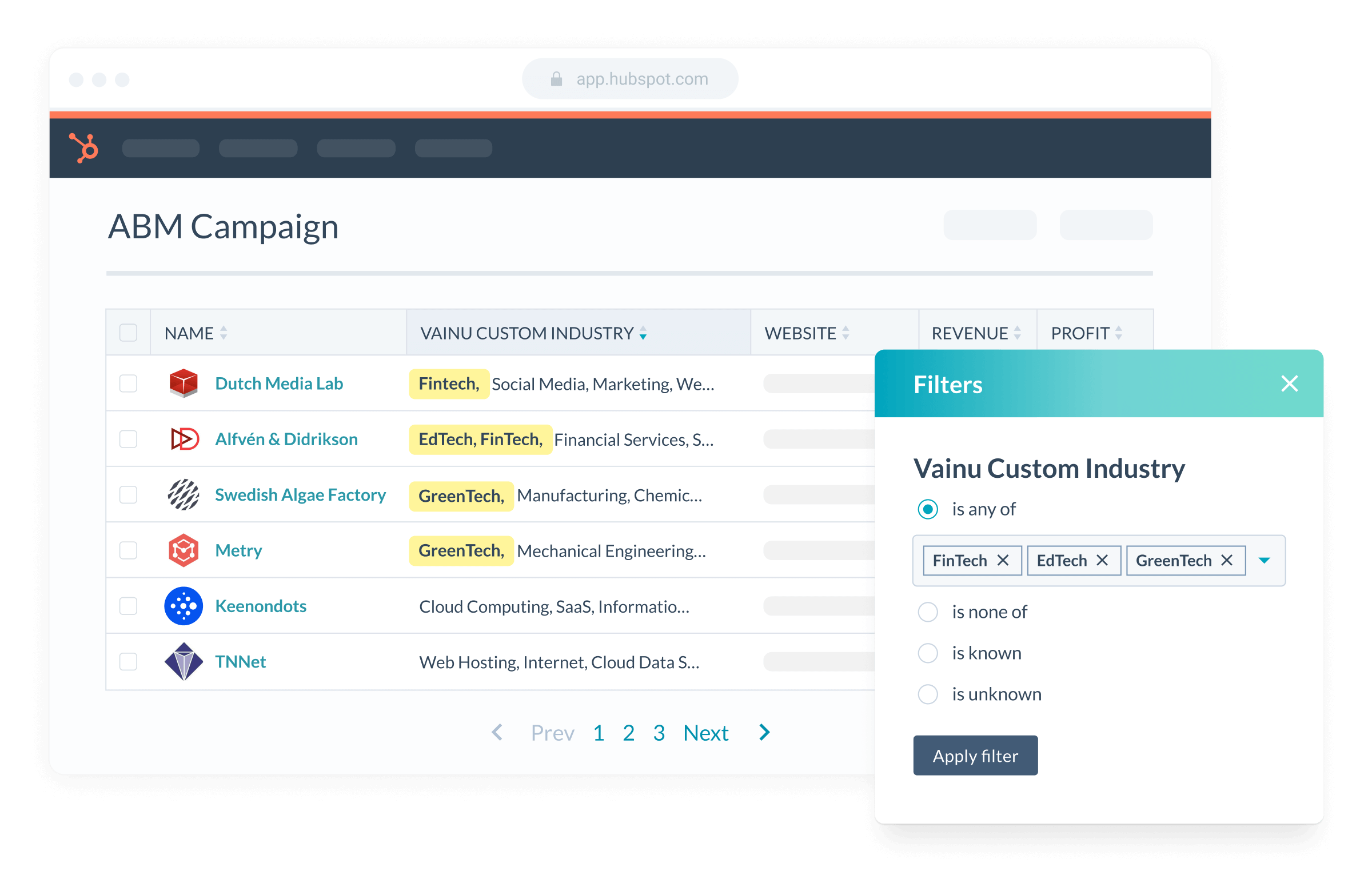The width and height of the screenshot is (1372, 871).
Task: Go to page 2 of results
Action: pyautogui.click(x=628, y=733)
